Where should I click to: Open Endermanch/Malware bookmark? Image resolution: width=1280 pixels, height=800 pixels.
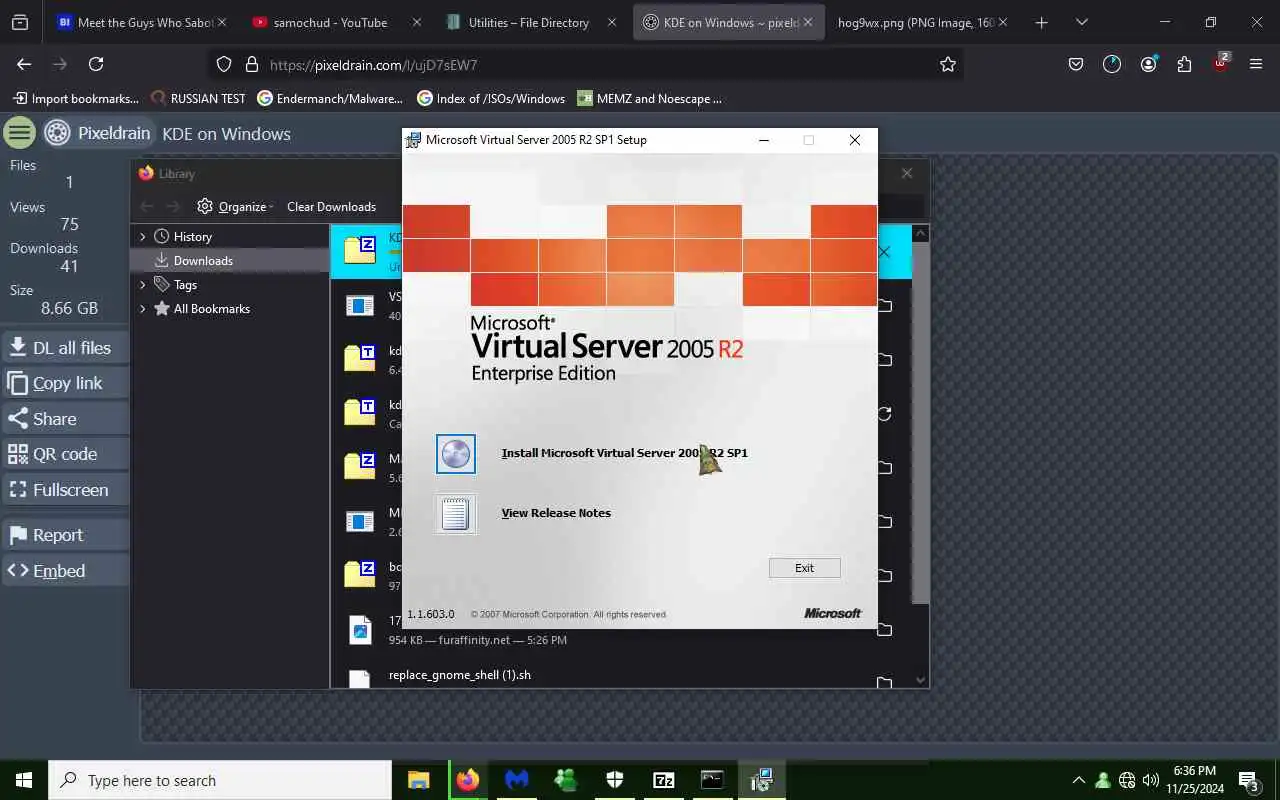[330, 98]
